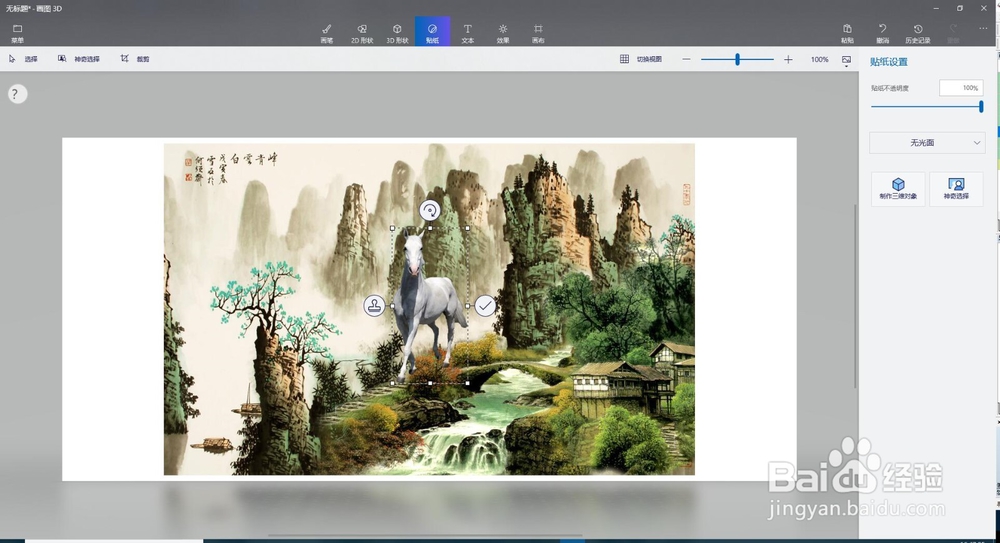This screenshot has height=543, width=1000.
Task: Open the 画布 canvas tab
Action: click(x=538, y=33)
